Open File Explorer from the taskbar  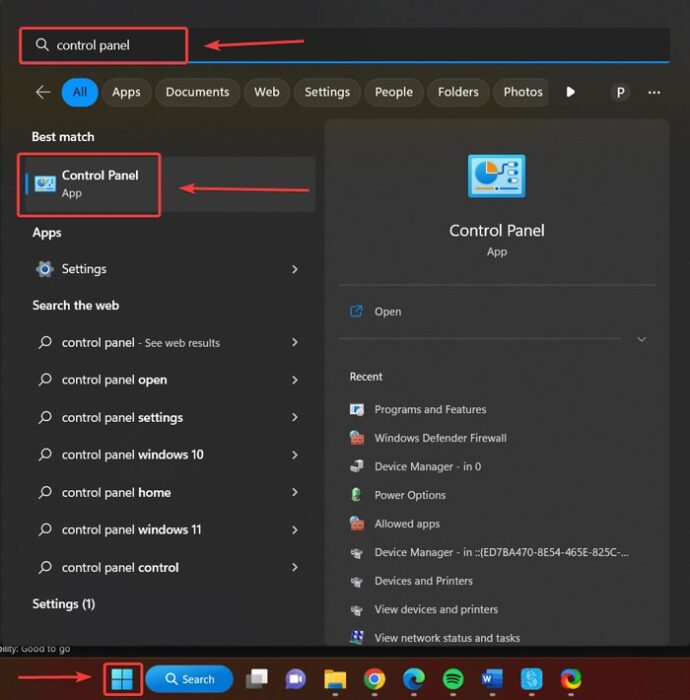(335, 679)
